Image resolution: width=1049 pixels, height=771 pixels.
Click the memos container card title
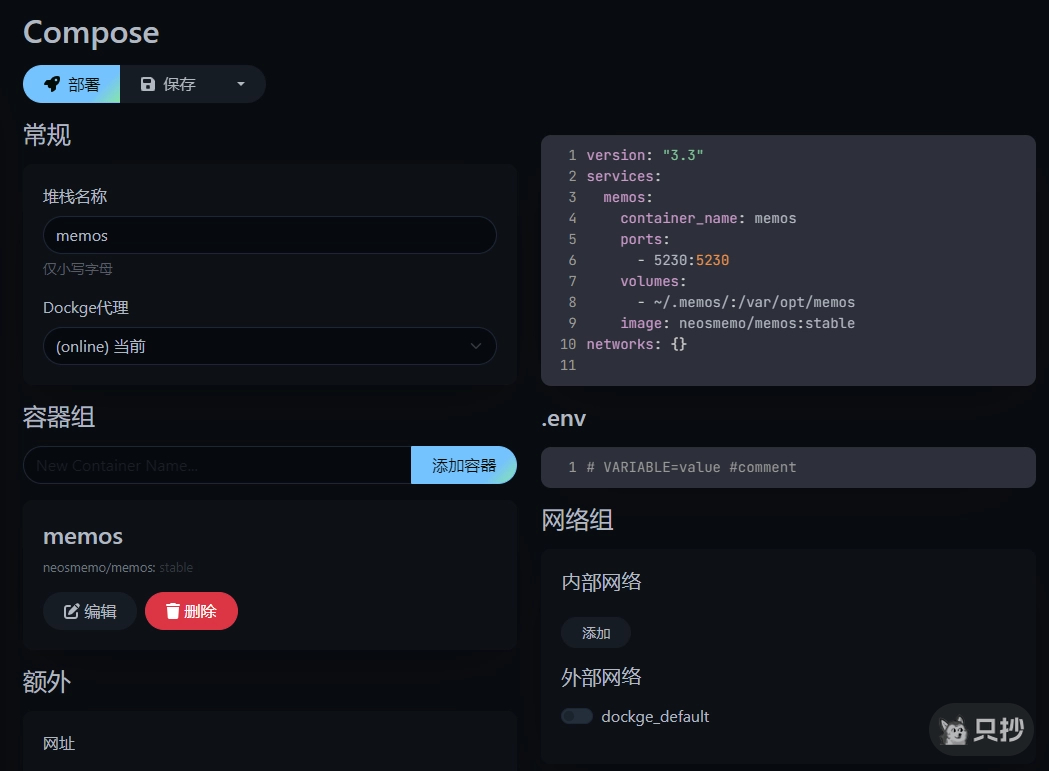[83, 536]
